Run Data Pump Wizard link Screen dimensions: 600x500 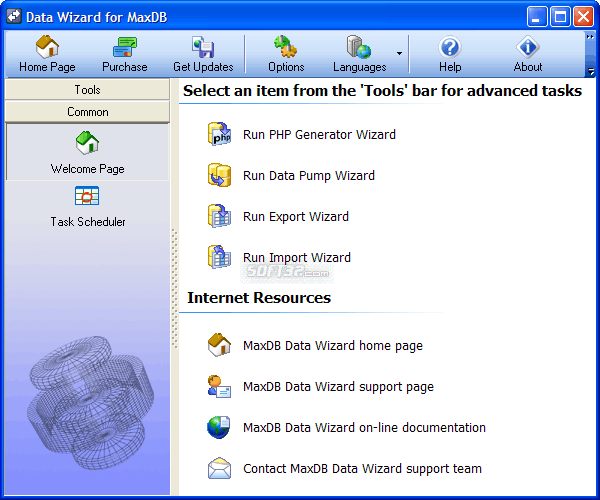pos(309,176)
